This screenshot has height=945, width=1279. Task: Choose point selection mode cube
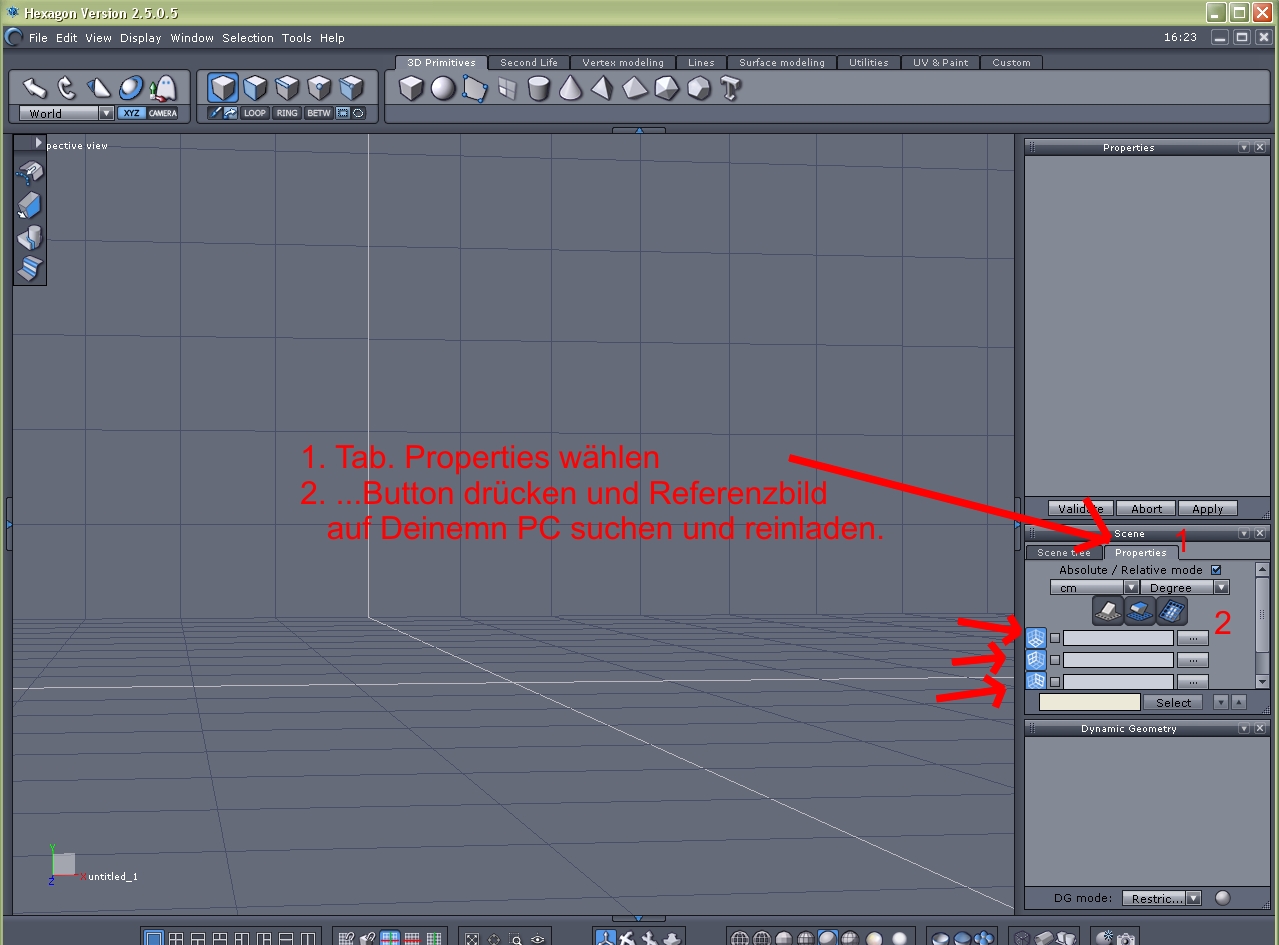coord(320,88)
